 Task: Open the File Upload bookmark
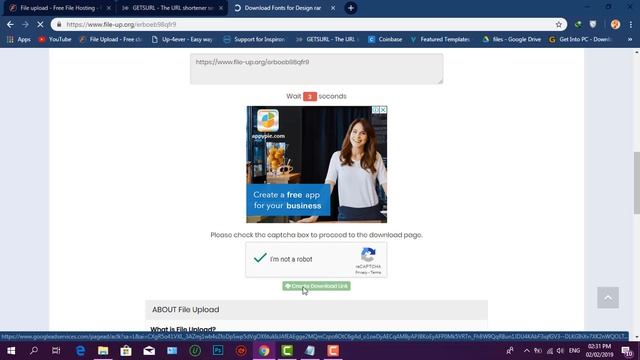click(x=111, y=39)
